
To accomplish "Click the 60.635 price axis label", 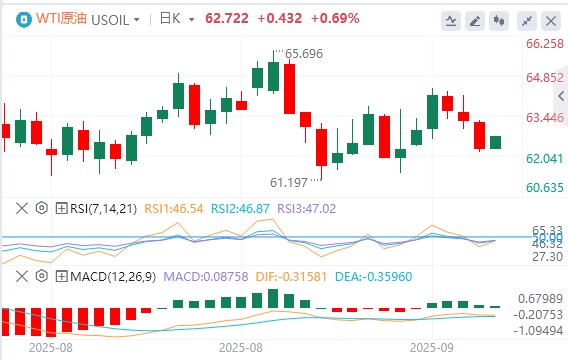I will coord(545,188).
